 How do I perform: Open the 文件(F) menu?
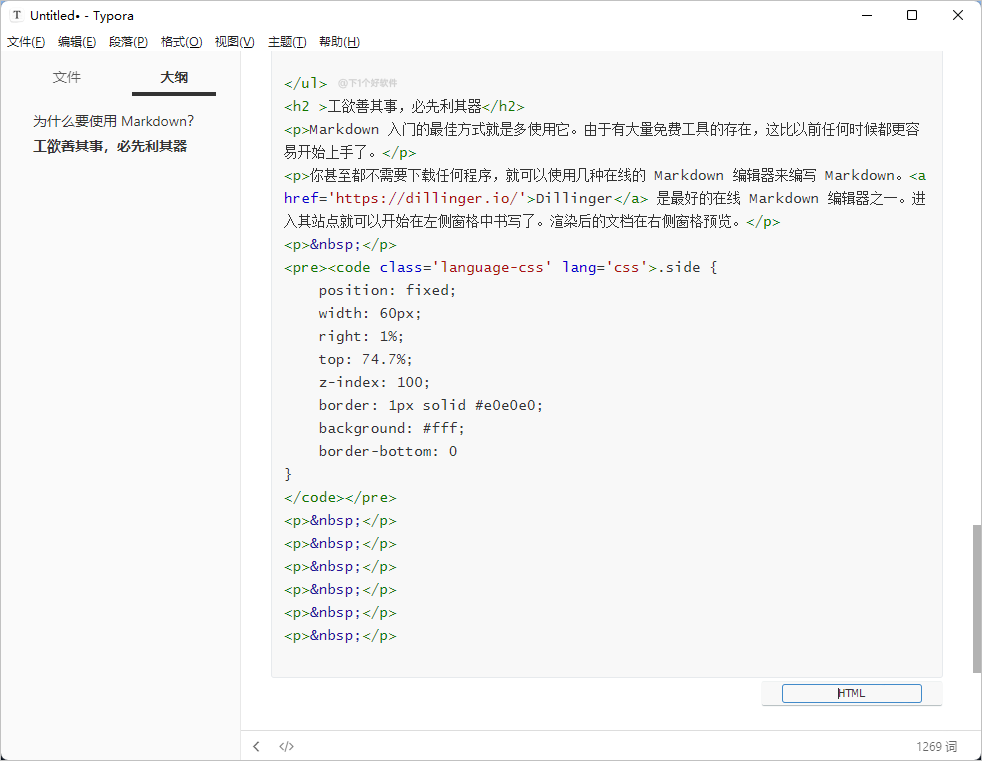[26, 42]
